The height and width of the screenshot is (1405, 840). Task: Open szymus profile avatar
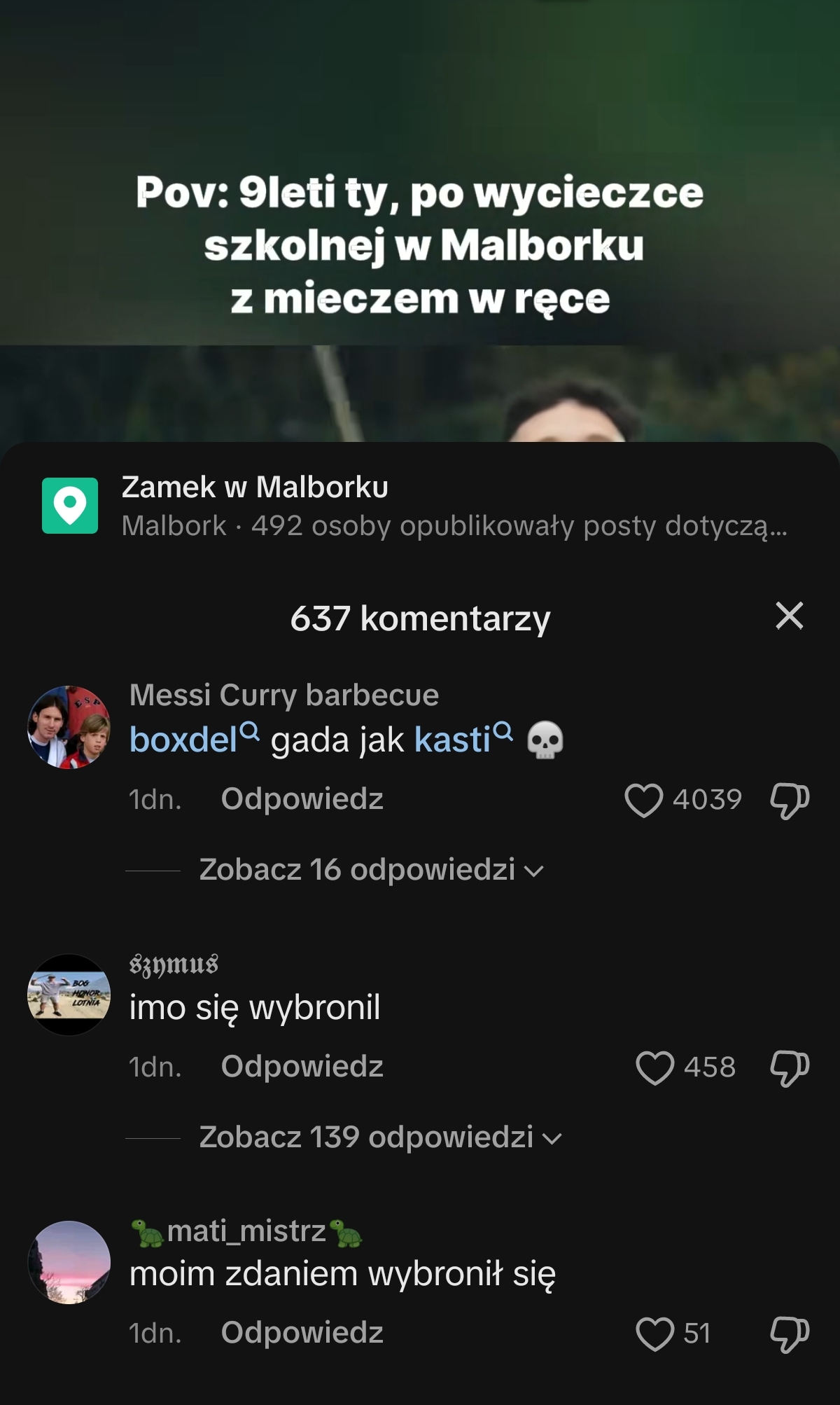pos(69,995)
